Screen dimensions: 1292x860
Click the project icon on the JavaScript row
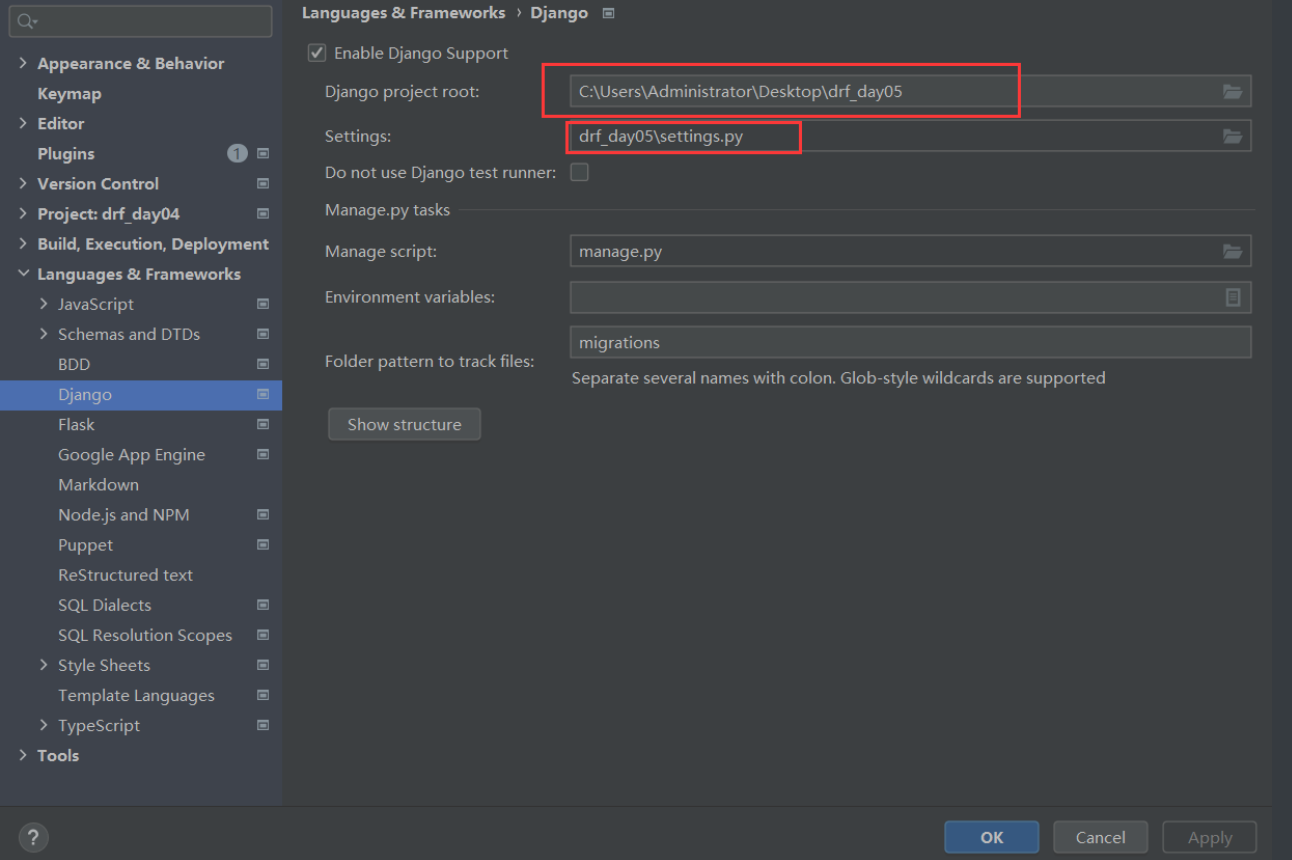coord(263,304)
